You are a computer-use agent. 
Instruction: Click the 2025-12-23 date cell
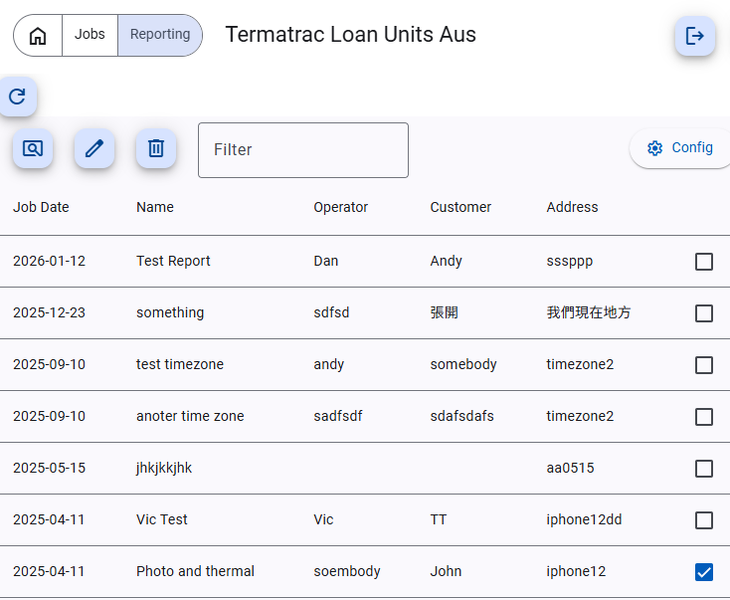point(49,313)
